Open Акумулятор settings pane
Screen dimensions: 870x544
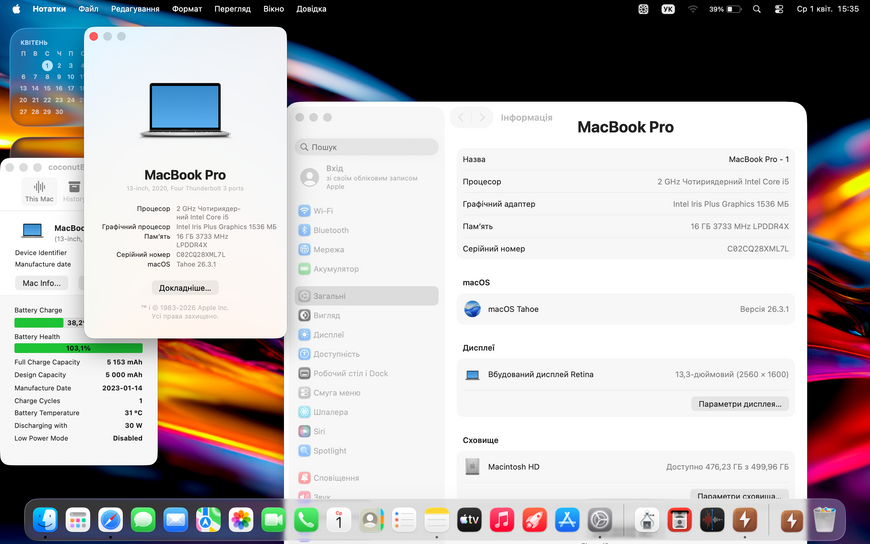click(x=366, y=269)
